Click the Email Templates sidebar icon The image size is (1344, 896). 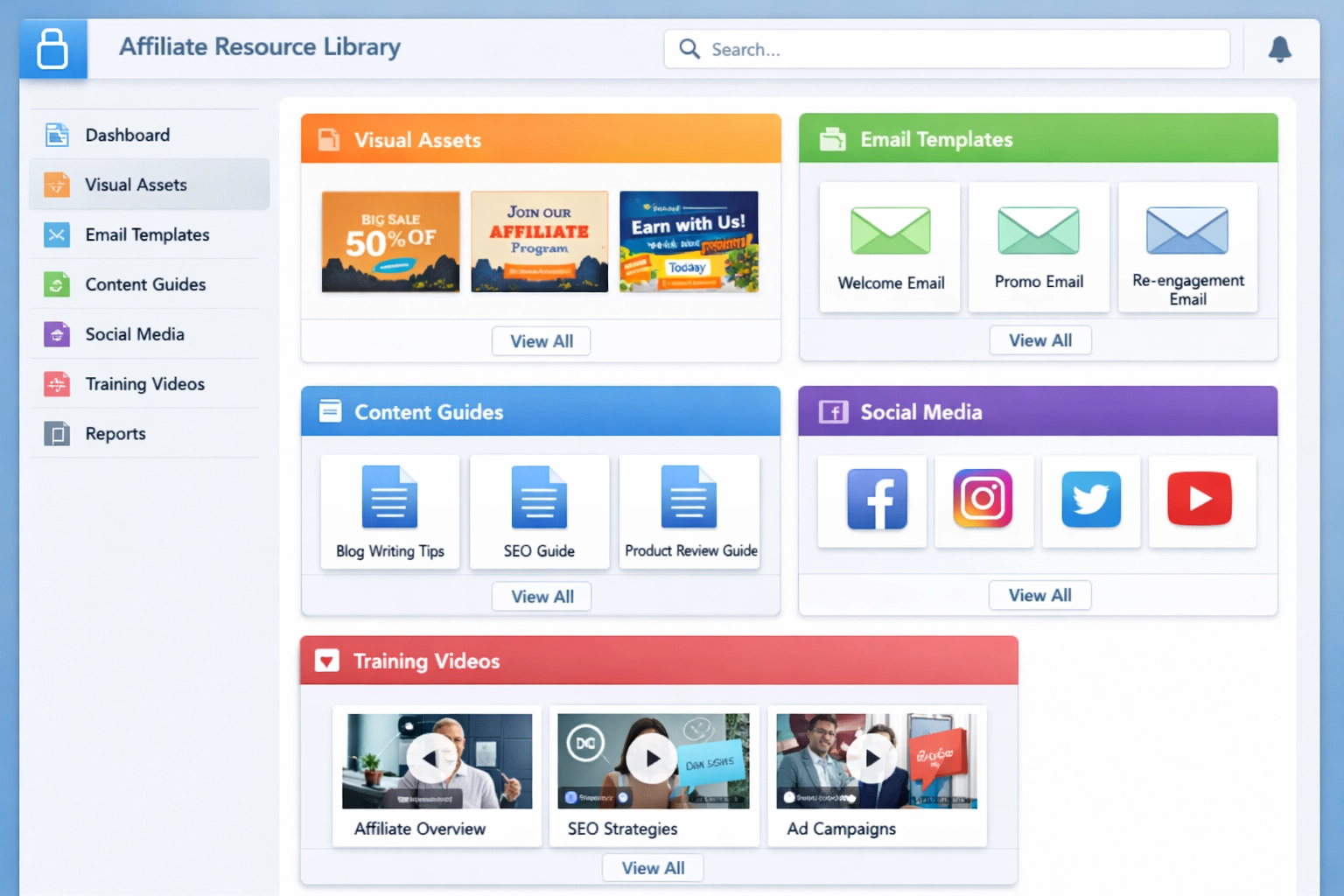[x=56, y=234]
